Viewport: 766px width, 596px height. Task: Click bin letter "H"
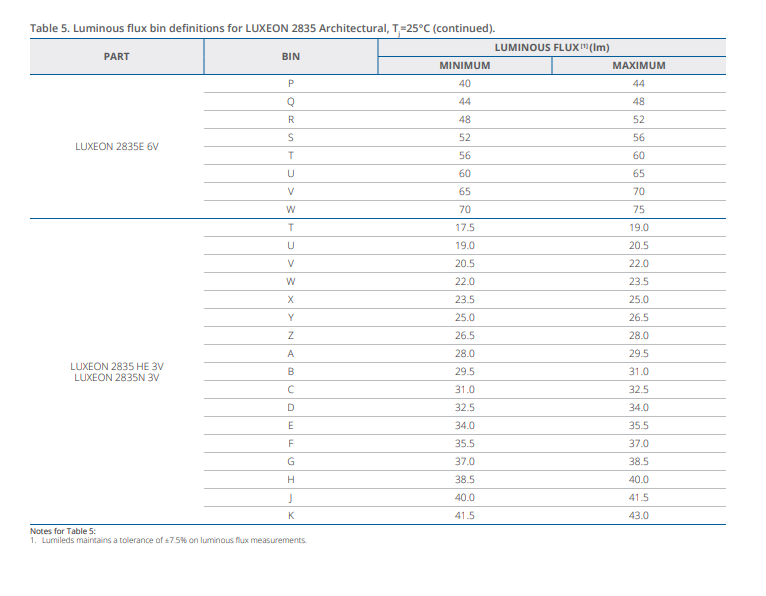click(x=291, y=480)
